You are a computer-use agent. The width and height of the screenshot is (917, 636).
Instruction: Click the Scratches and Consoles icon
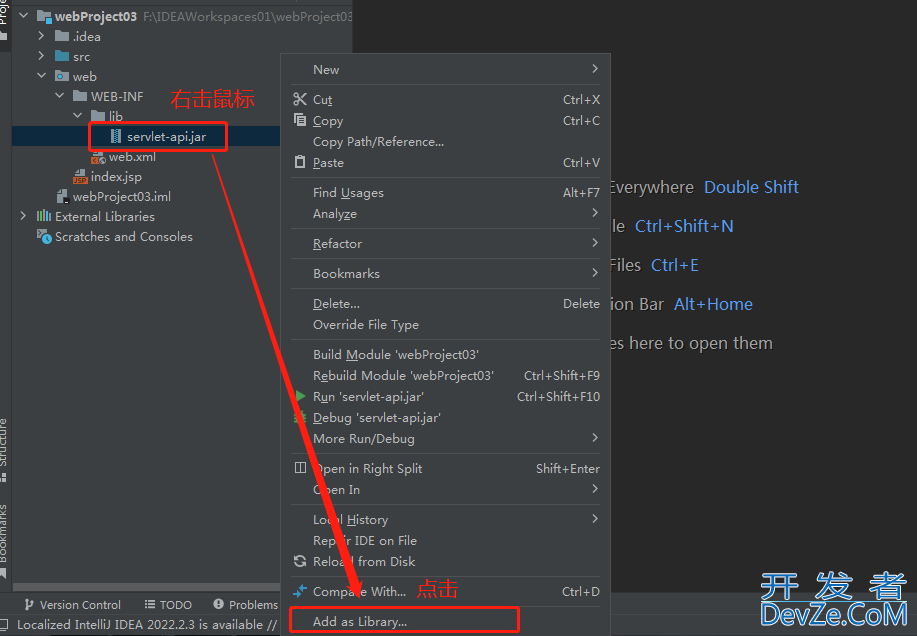tap(44, 236)
